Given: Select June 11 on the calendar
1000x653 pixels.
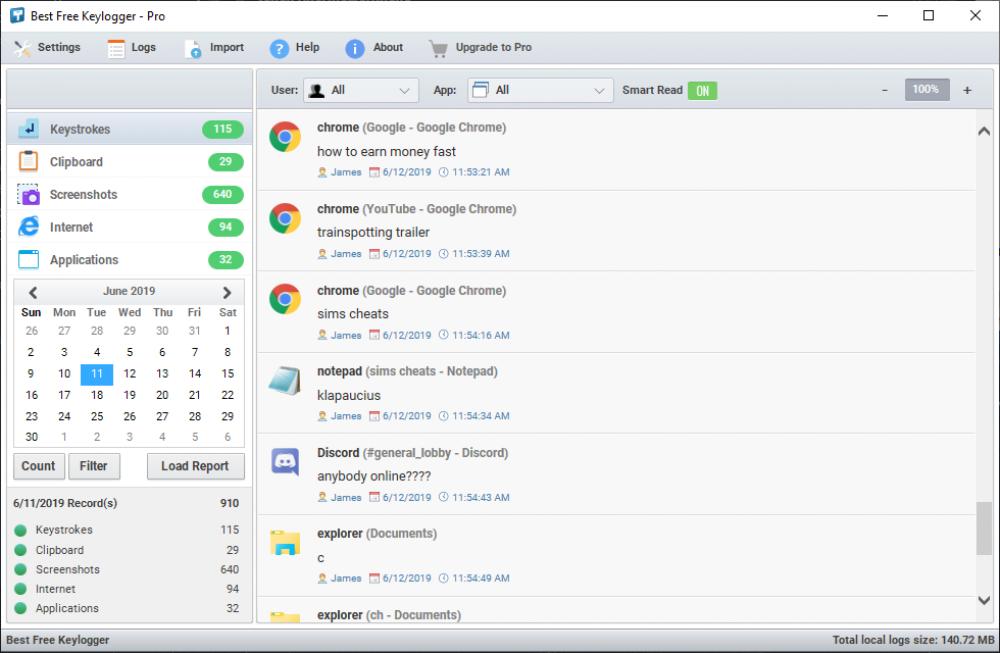Looking at the screenshot, I should [x=96, y=373].
